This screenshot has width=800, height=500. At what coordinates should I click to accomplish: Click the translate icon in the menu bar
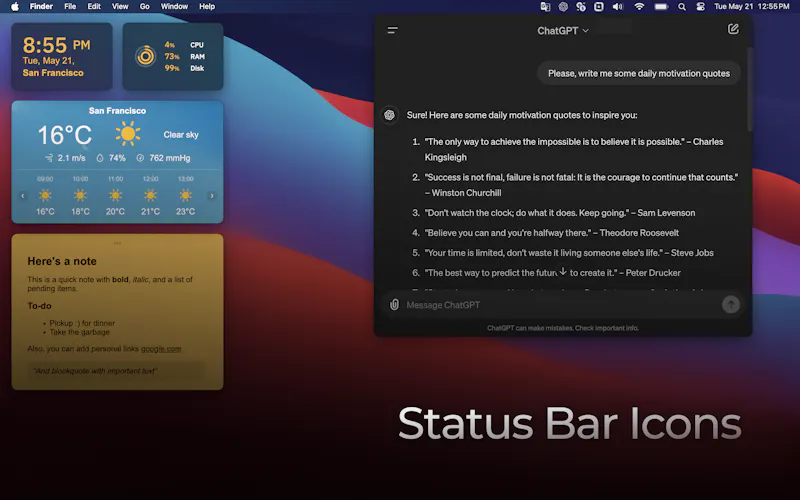(x=545, y=7)
